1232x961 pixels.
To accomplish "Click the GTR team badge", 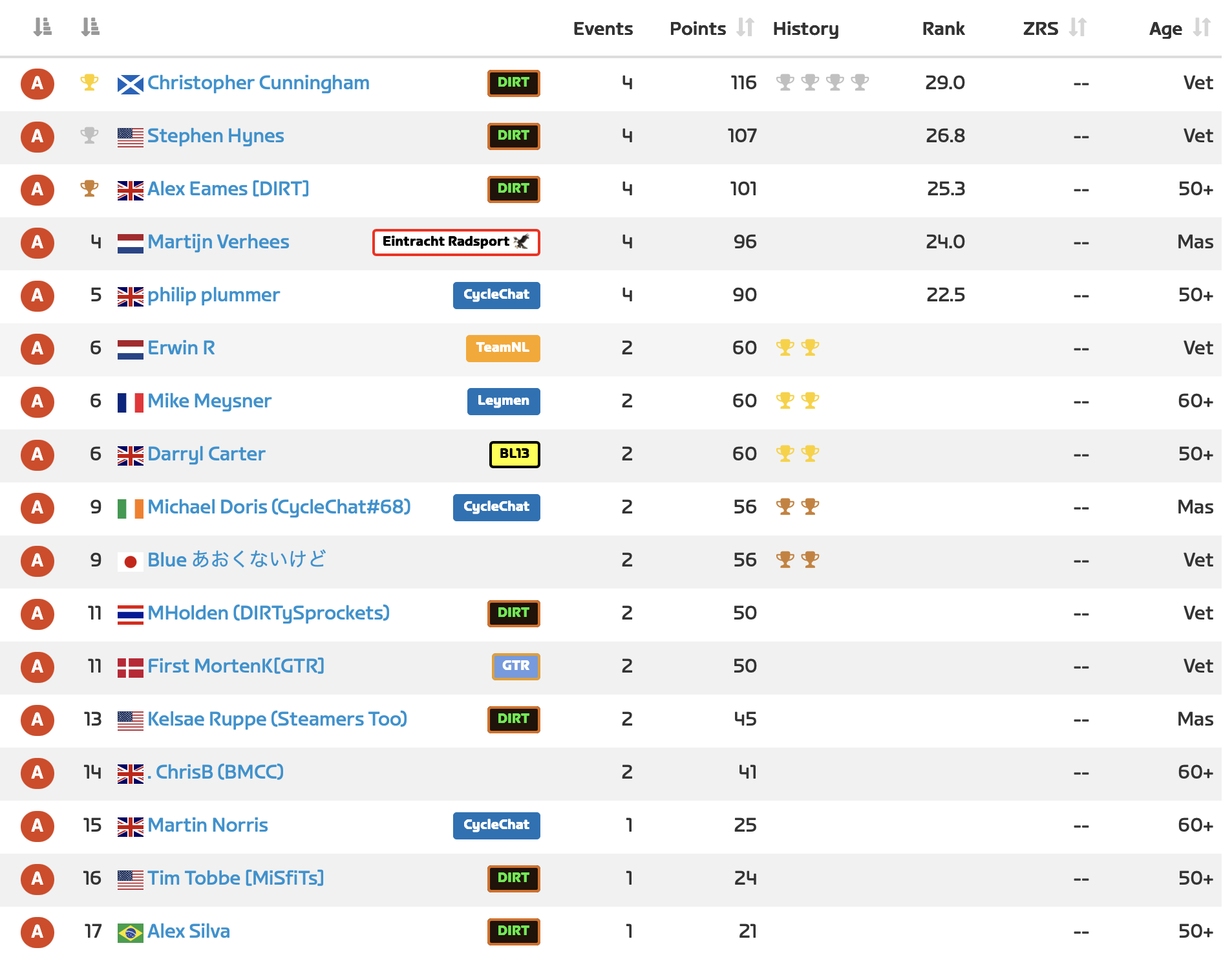I will pyautogui.click(x=515, y=666).
